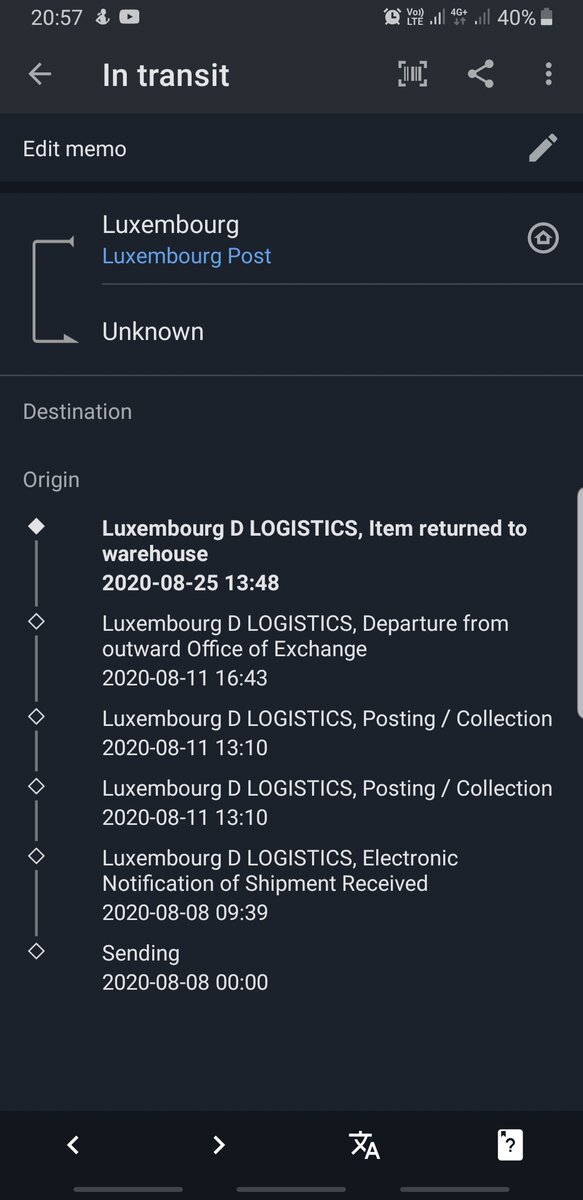Edit memo with the pencil icon
The image size is (583, 1200).
[x=543, y=149]
